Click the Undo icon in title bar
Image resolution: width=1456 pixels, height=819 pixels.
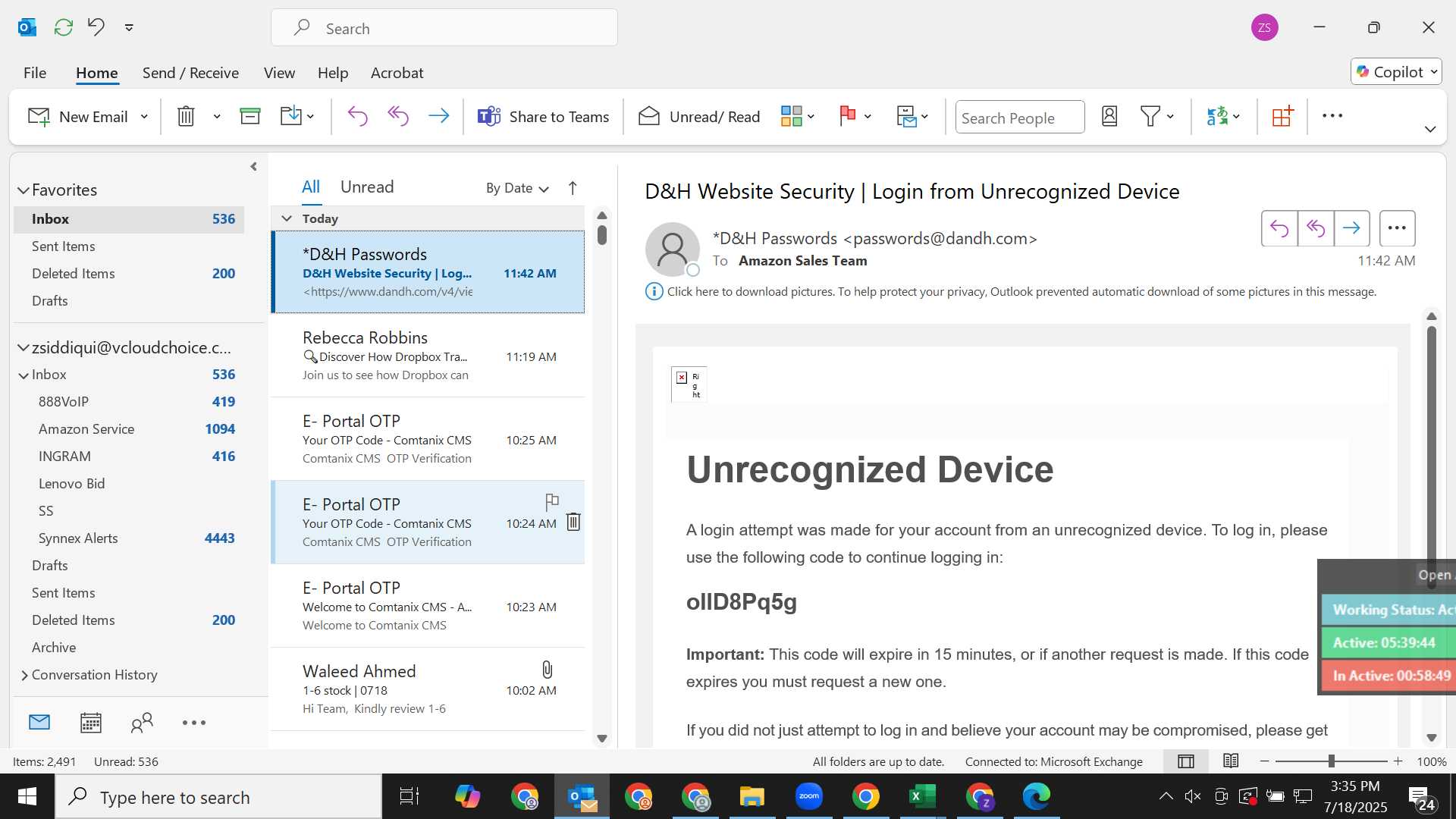(x=96, y=28)
